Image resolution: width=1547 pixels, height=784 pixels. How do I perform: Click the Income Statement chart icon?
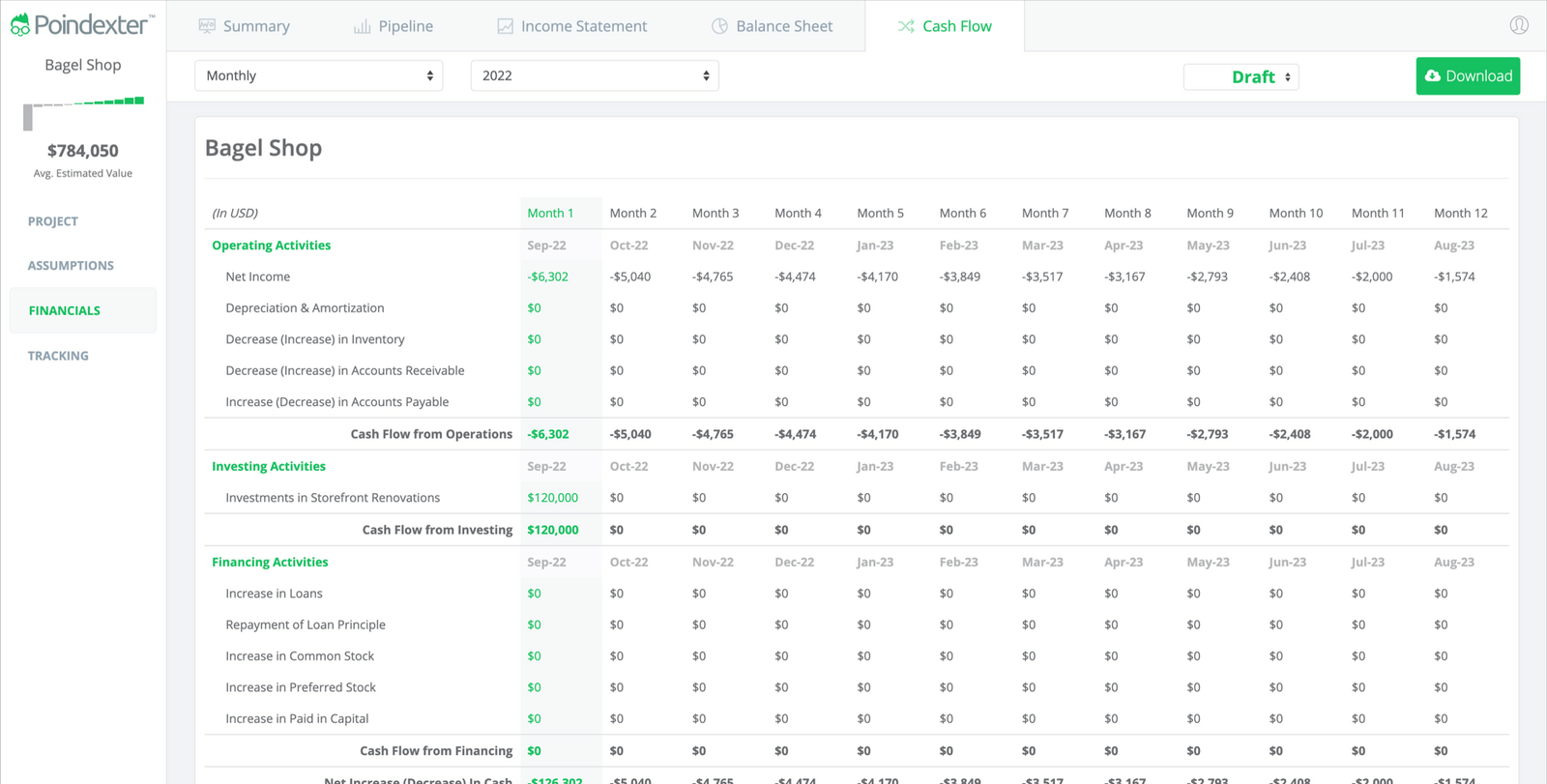click(505, 26)
